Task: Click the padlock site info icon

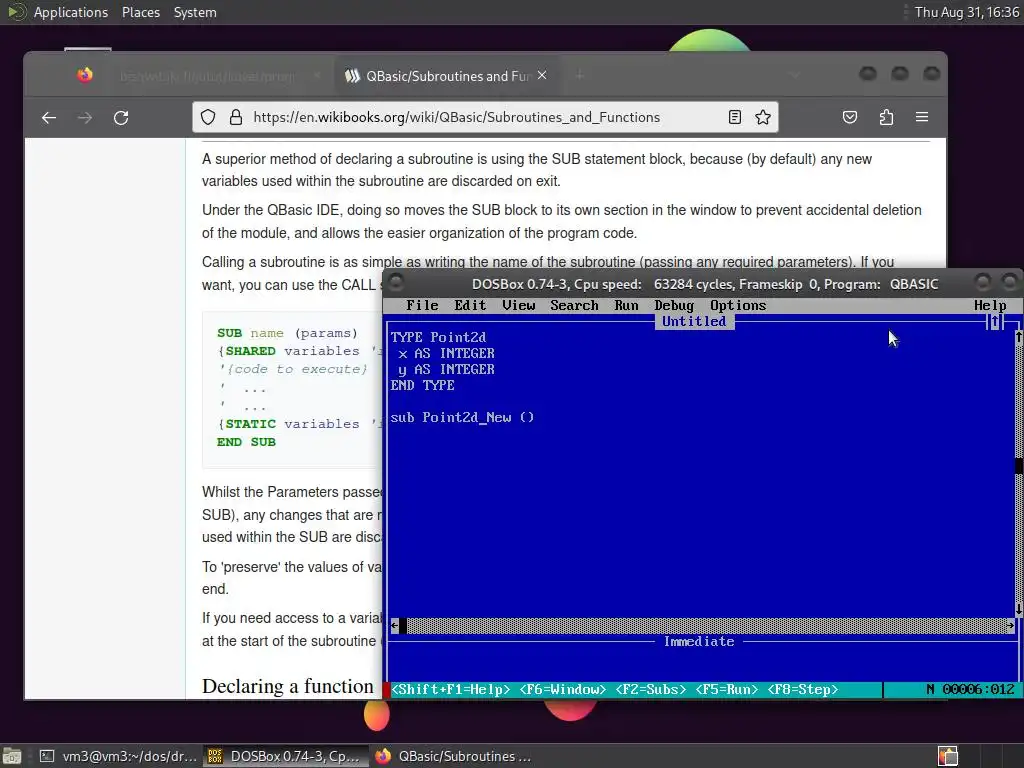Action: [x=236, y=118]
